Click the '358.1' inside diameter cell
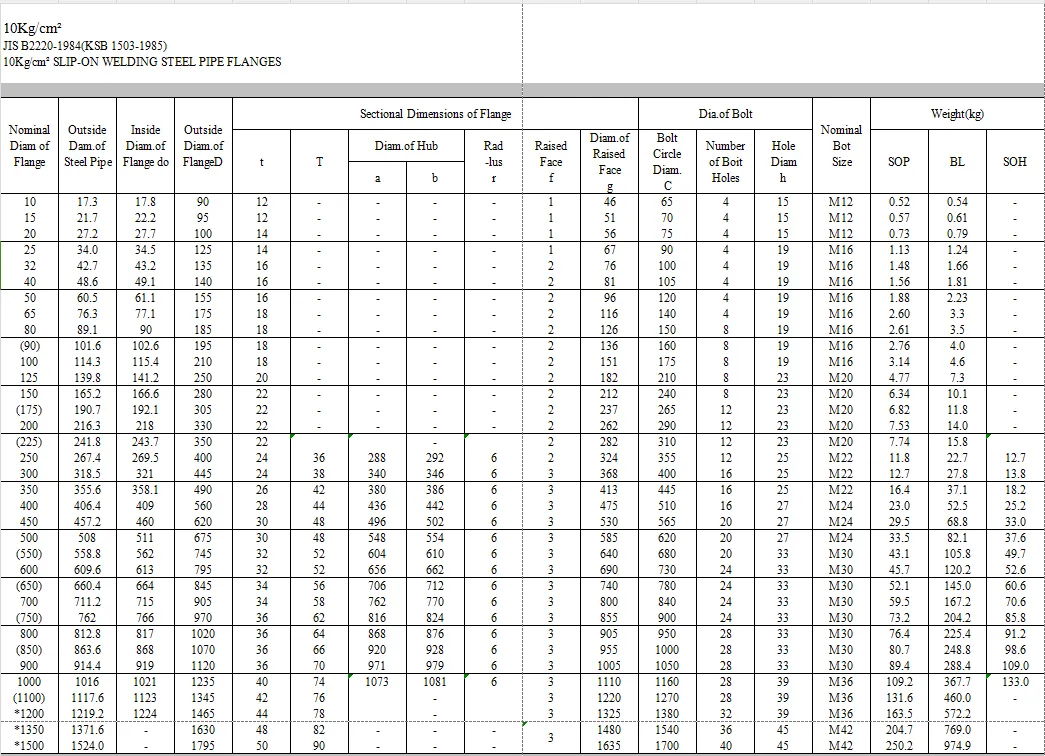The image size is (1045, 756). click(145, 490)
